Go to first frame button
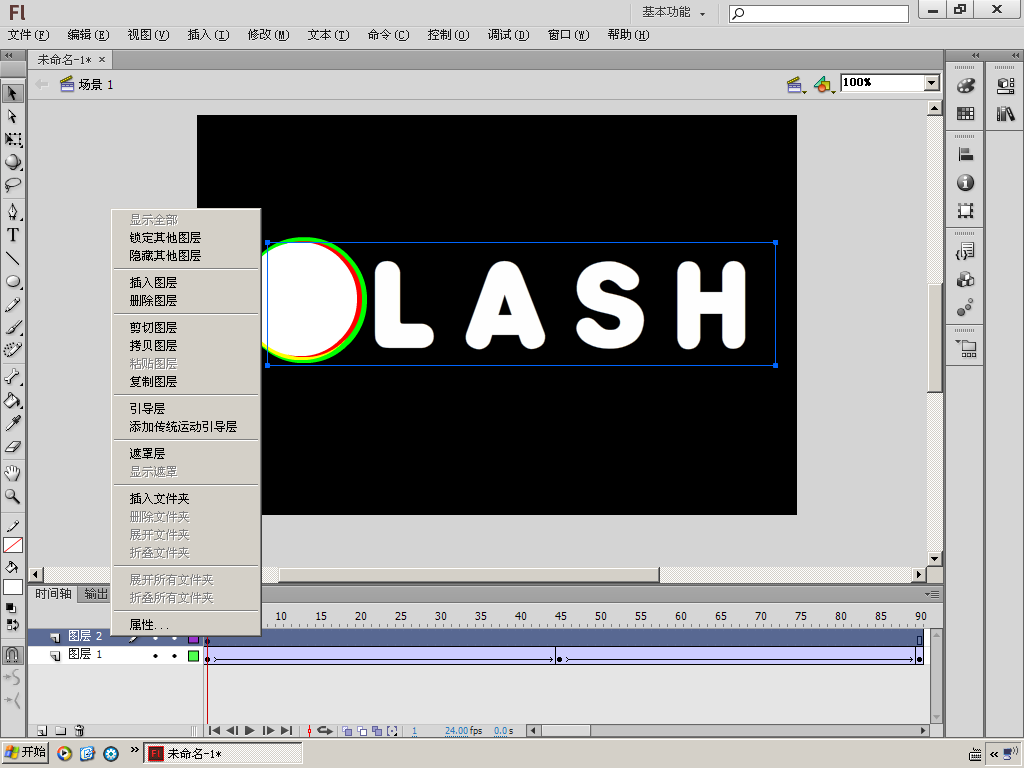Viewport: 1024px width, 768px height. point(213,731)
